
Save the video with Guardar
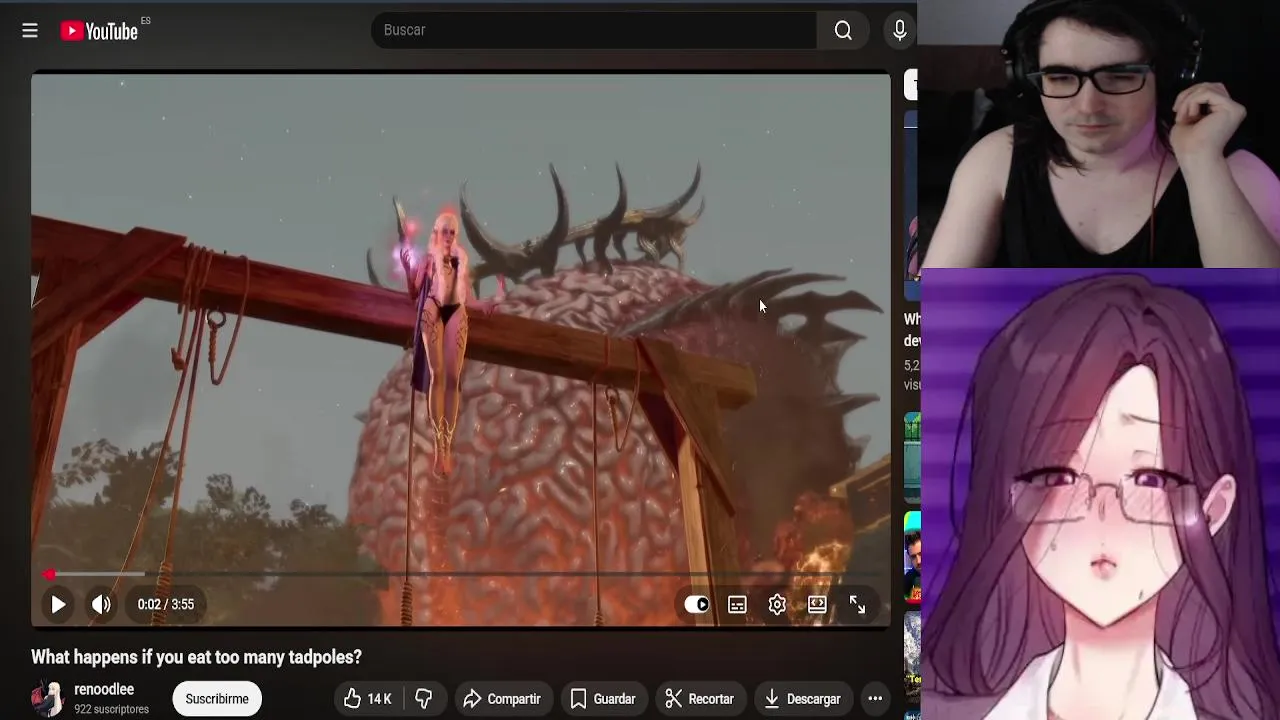[603, 699]
